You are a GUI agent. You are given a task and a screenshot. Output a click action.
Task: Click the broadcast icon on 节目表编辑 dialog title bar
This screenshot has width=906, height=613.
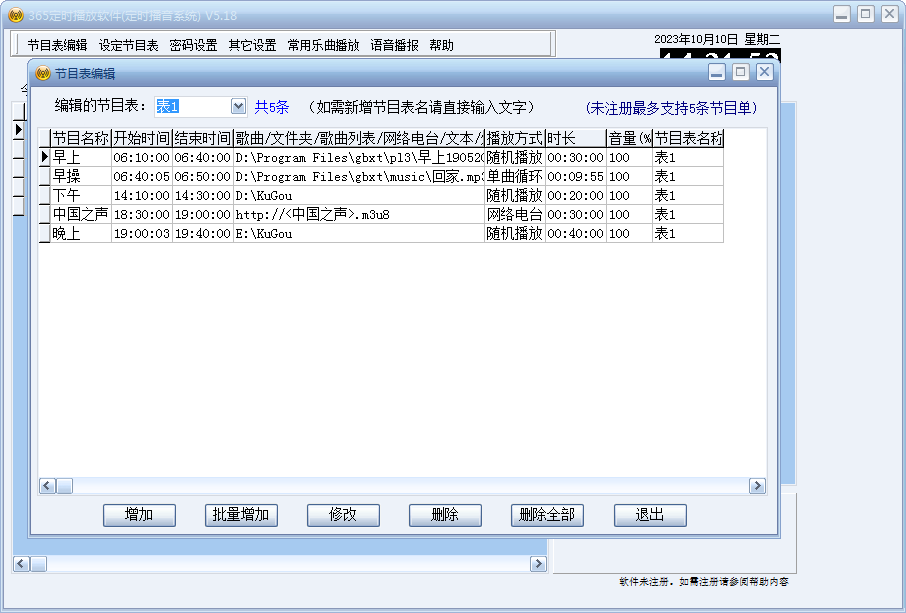40,71
